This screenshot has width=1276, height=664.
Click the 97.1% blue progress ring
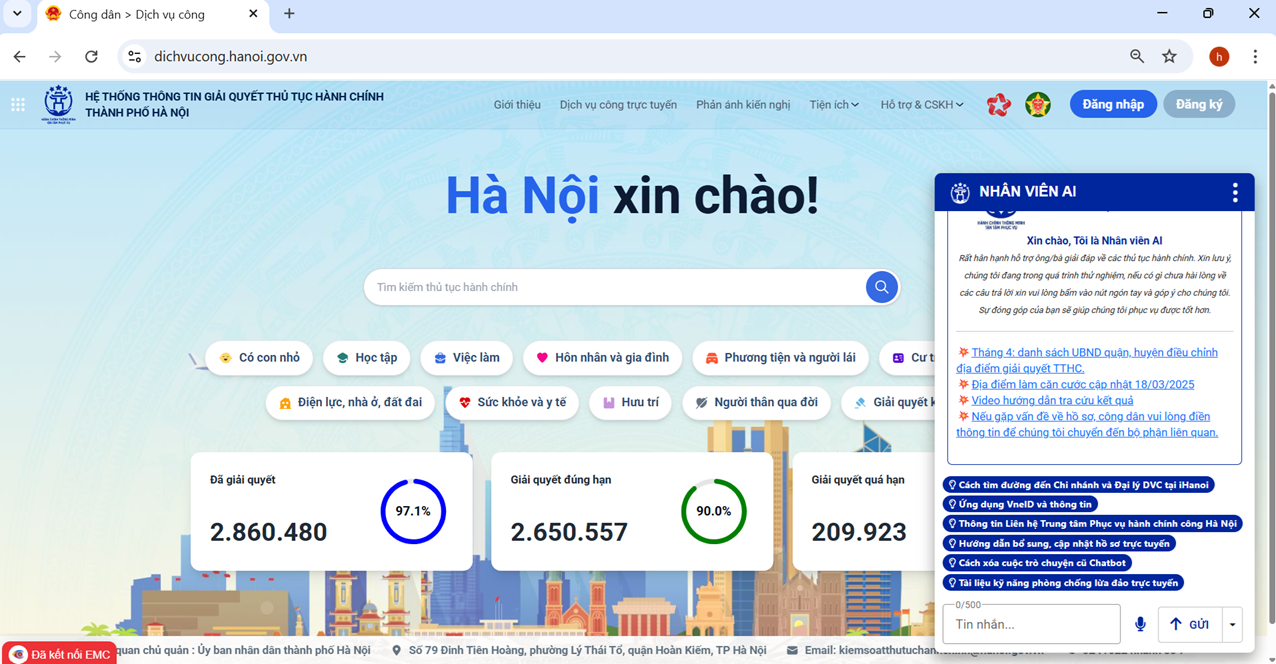(413, 511)
